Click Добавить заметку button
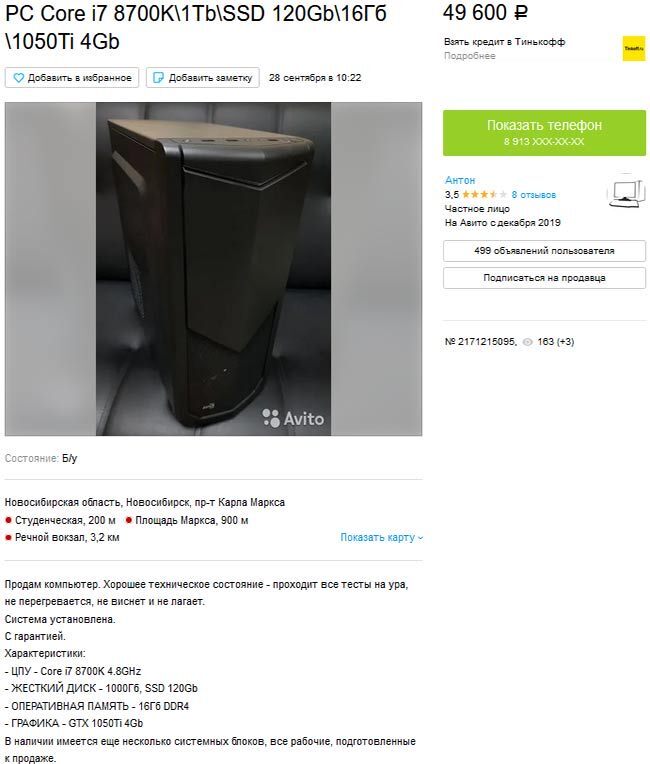The height and width of the screenshot is (764, 650). pyautogui.click(x=203, y=77)
